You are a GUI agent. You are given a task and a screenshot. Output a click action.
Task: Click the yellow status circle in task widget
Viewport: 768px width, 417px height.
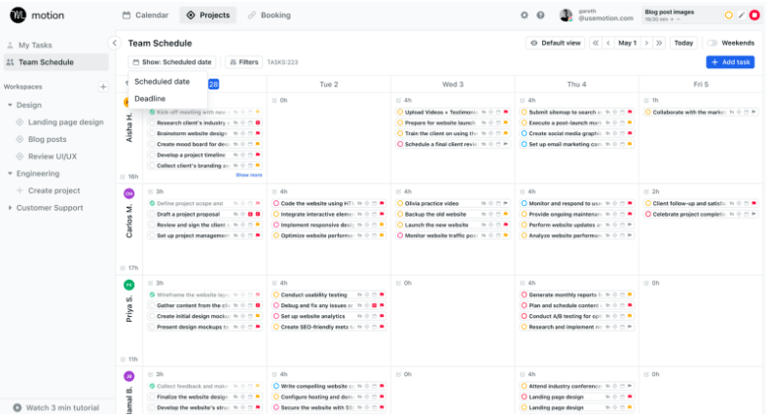pos(729,15)
